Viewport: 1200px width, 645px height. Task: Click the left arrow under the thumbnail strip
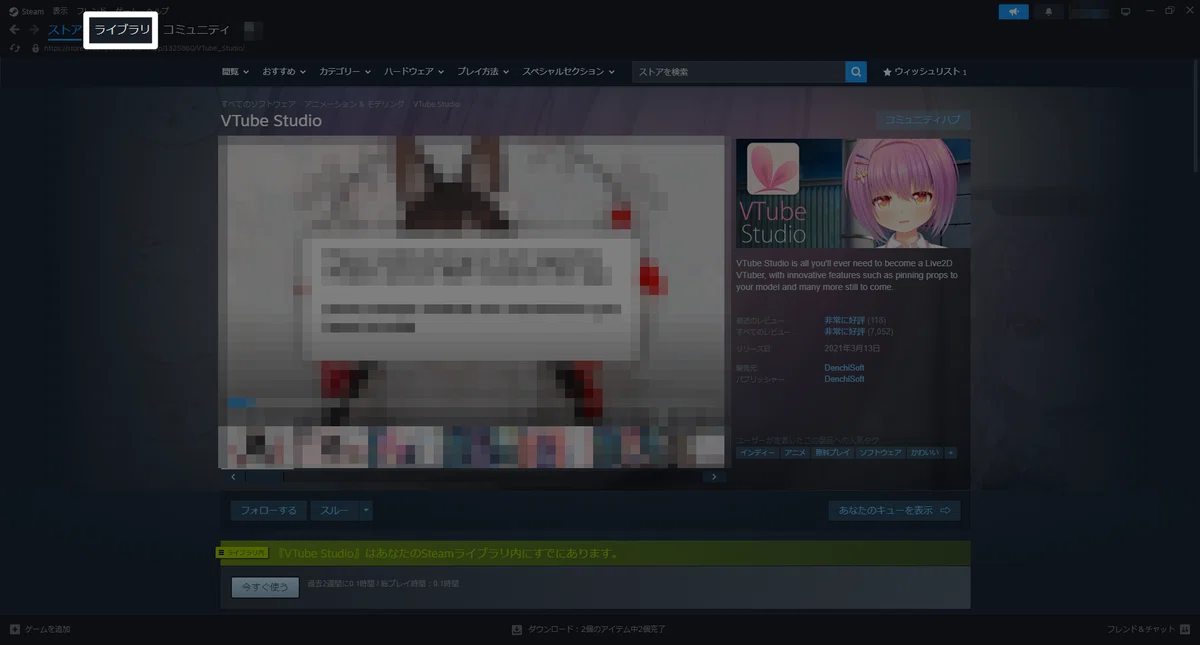click(233, 477)
